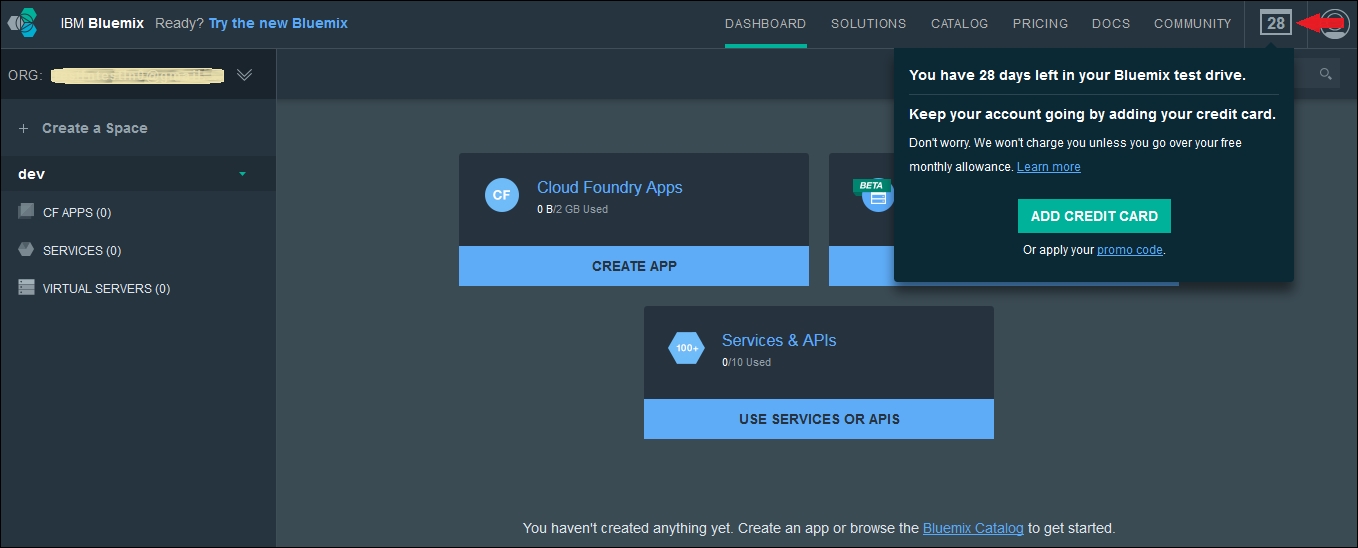Viewport: 1358px width, 548px height.
Task: Click the BETA container icon
Action: (876, 197)
